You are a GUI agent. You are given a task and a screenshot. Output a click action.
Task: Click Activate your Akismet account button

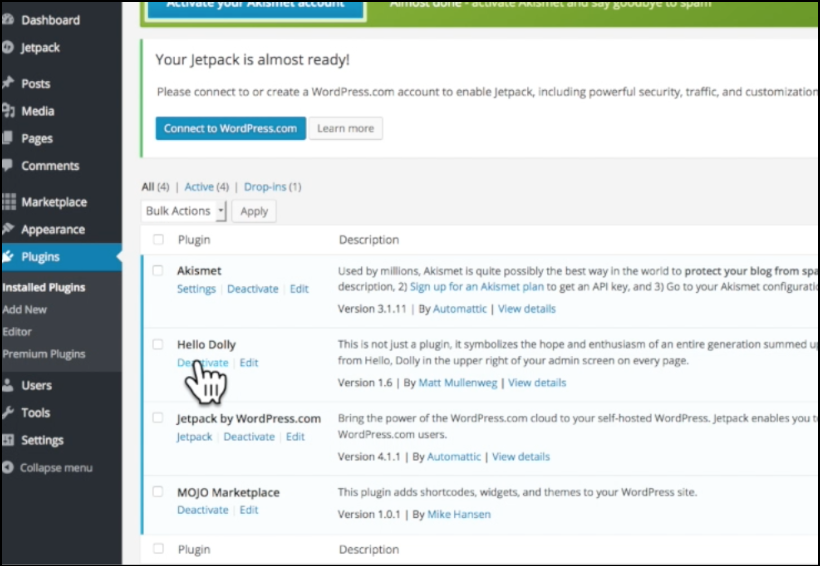255,9
